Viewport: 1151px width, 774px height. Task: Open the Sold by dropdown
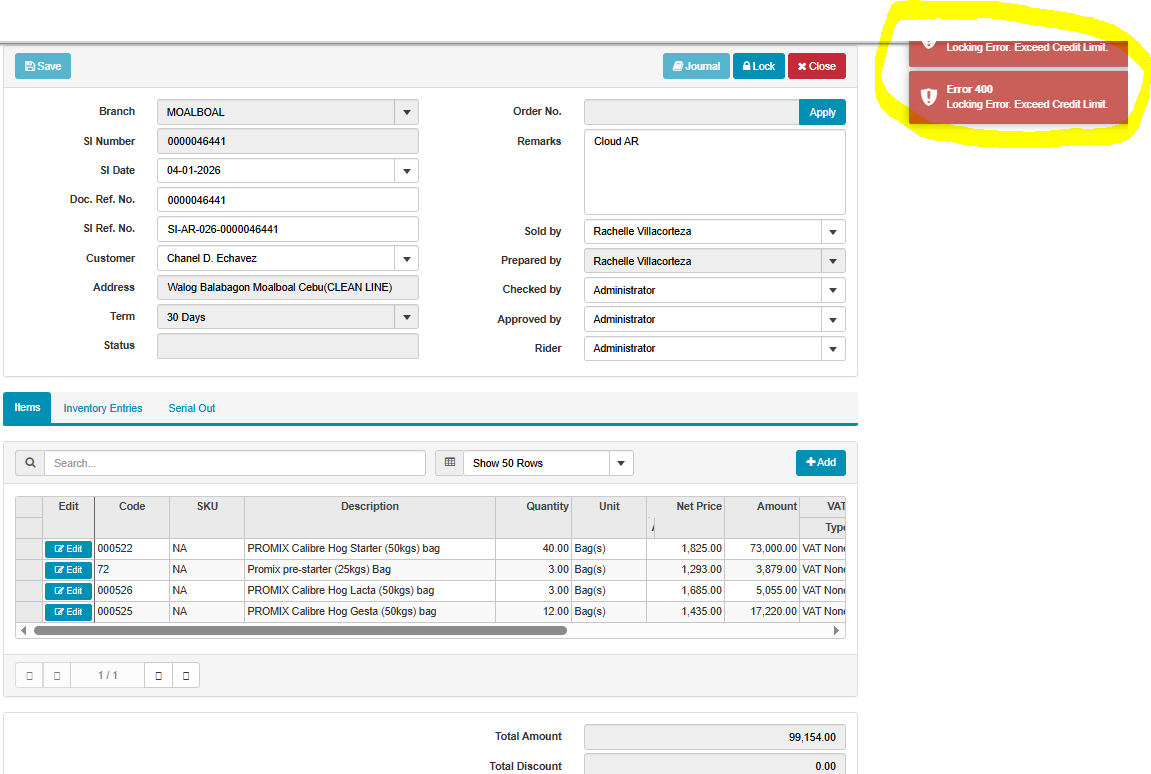[x=833, y=232]
